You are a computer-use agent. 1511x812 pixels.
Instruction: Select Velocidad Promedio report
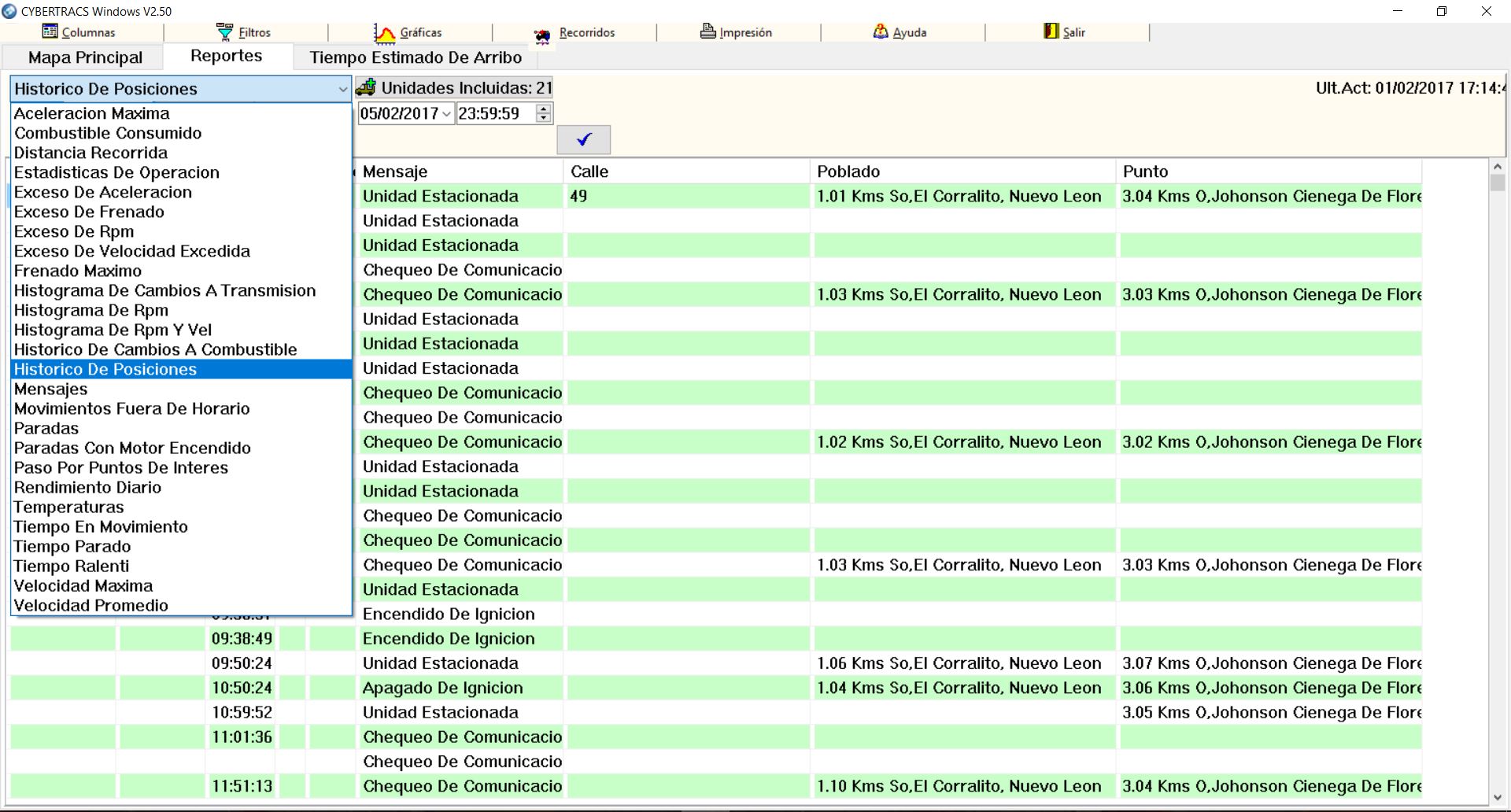pyautogui.click(x=181, y=605)
